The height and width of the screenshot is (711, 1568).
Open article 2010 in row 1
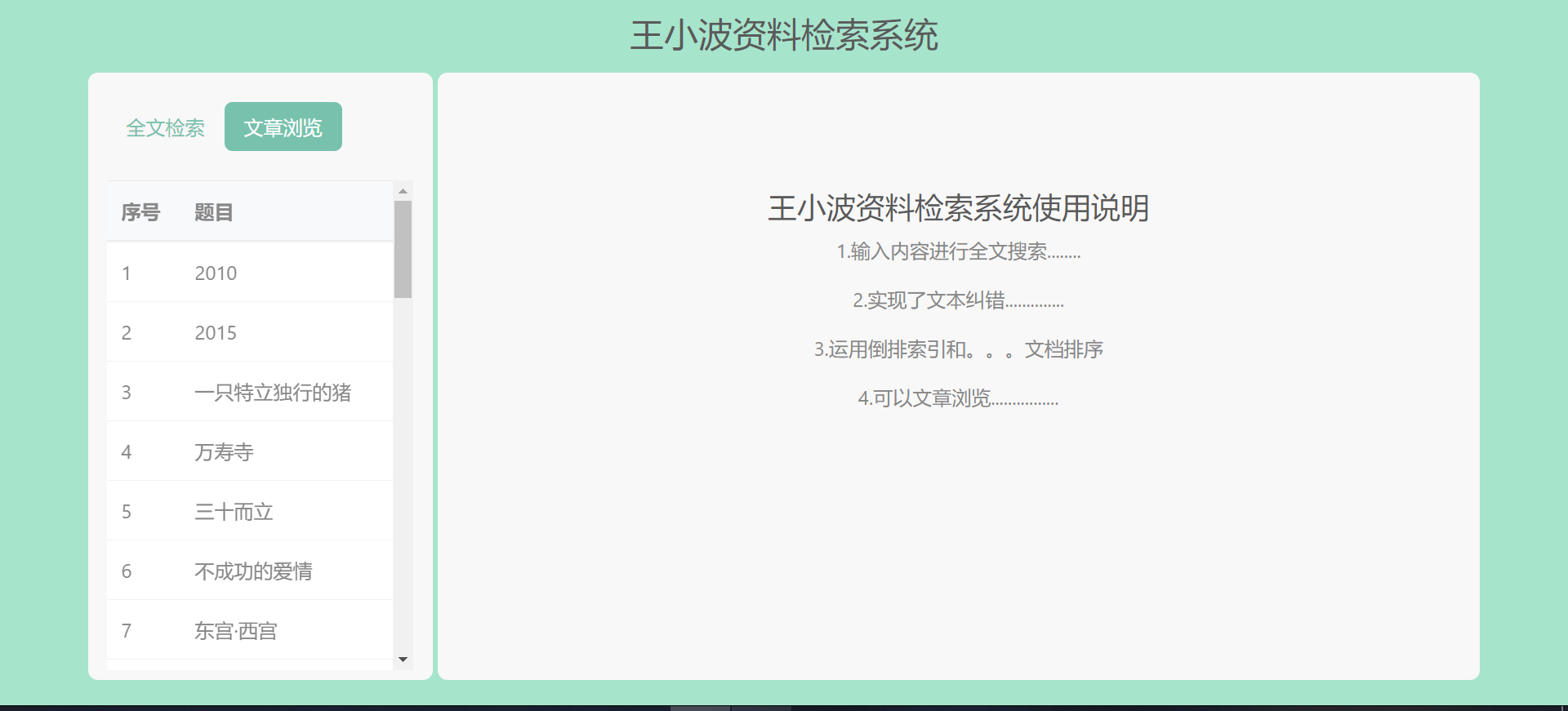pyautogui.click(x=250, y=273)
